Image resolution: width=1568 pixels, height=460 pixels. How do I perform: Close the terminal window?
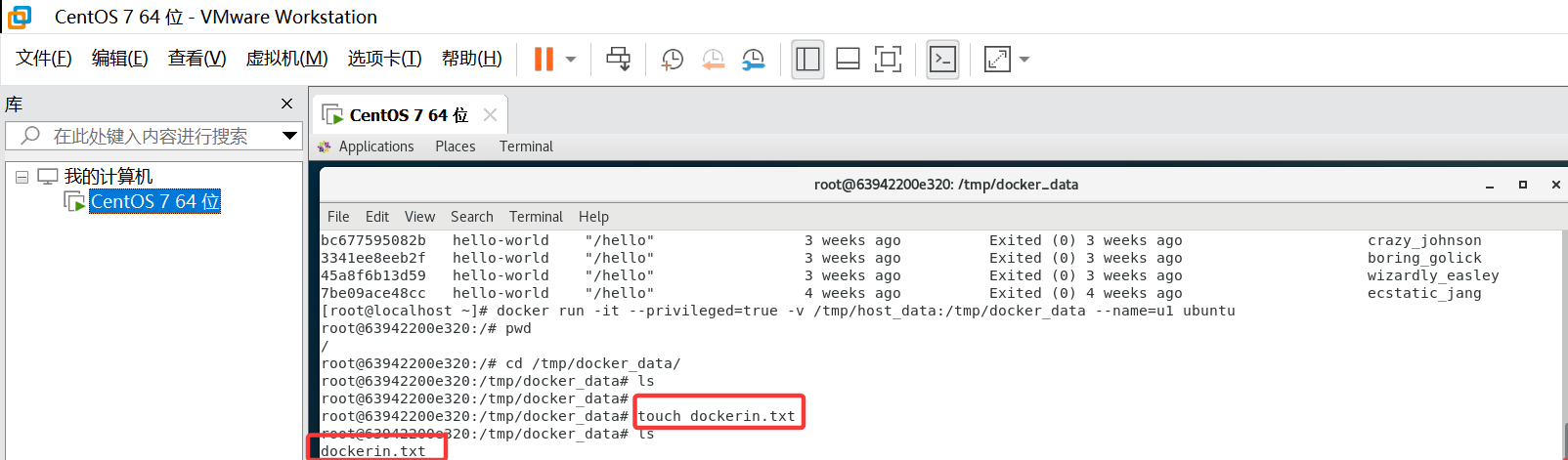coord(1556,185)
